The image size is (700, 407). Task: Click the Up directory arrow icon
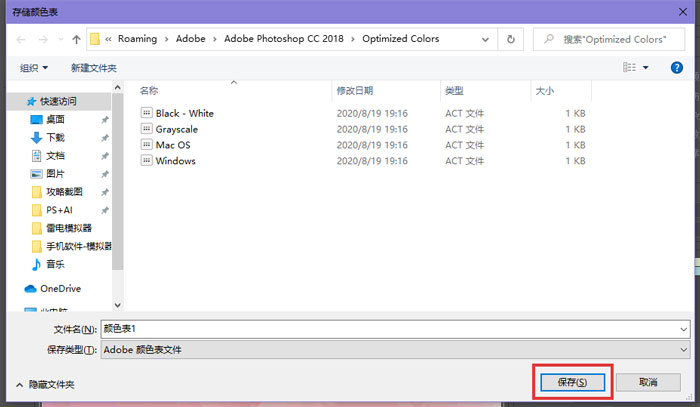coord(77,39)
